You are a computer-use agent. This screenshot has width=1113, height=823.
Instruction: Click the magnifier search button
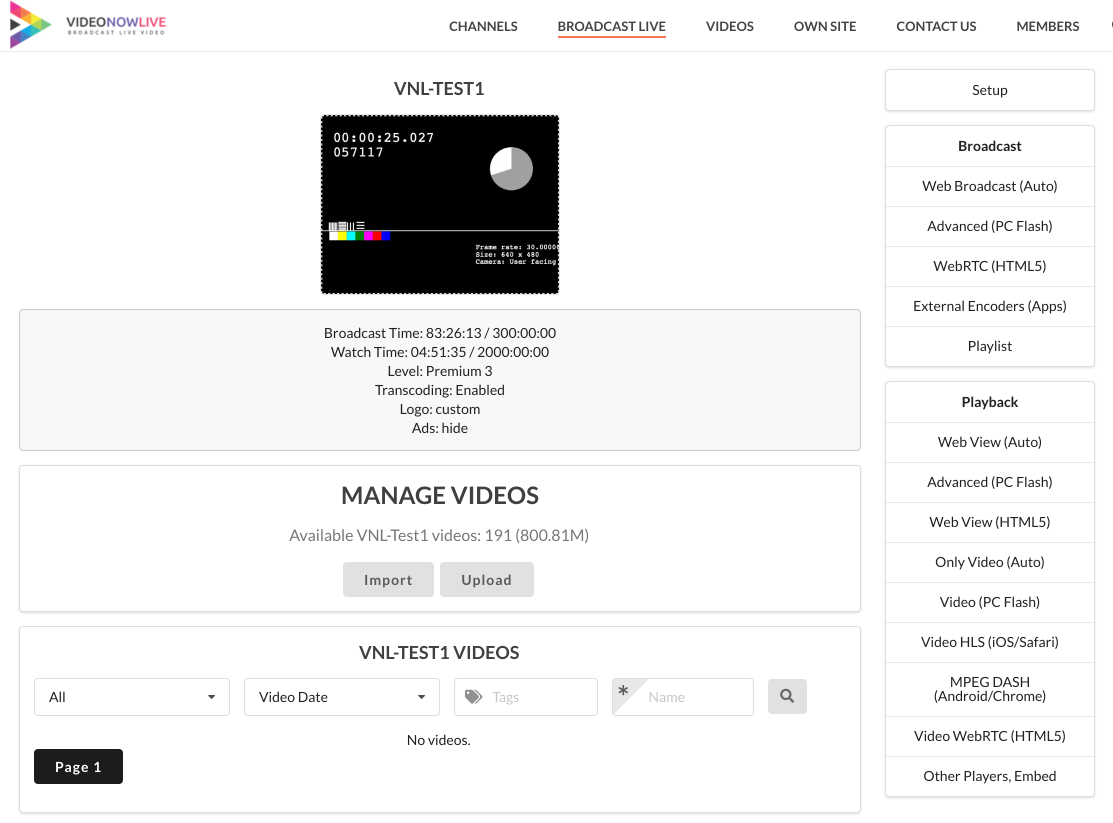pyautogui.click(x=787, y=697)
